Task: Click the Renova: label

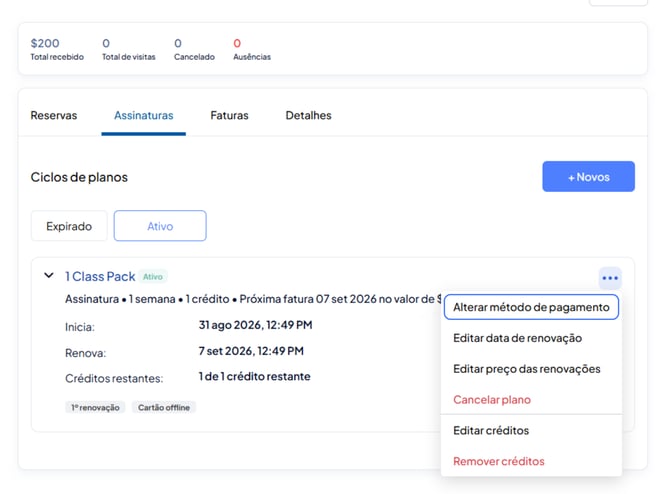Action: [x=85, y=353]
